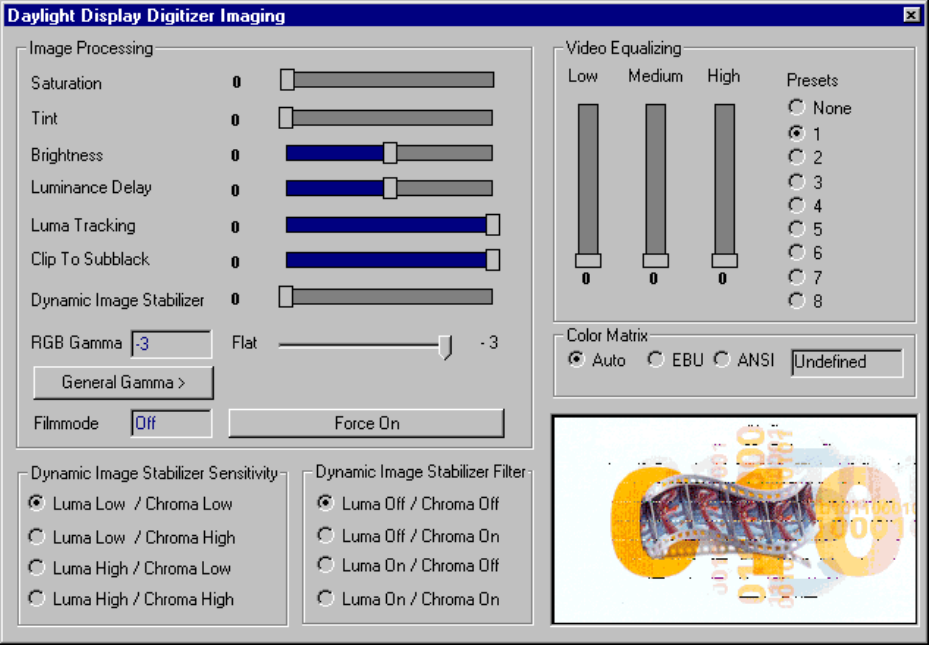Choose EBU color matrix option
The height and width of the screenshot is (645, 929).
click(655, 360)
